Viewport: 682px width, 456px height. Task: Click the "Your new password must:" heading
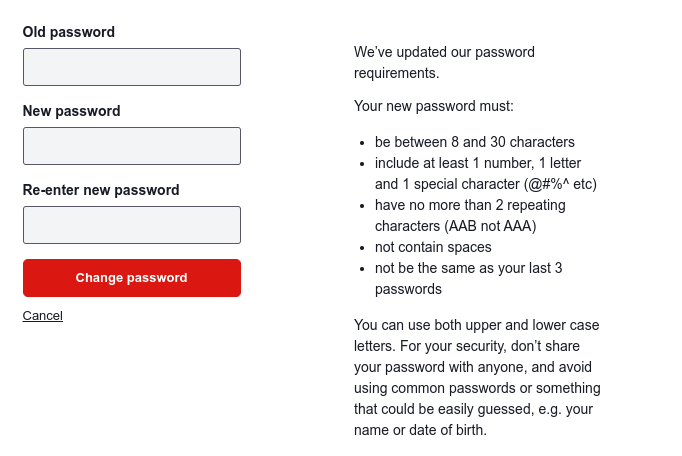(434, 105)
